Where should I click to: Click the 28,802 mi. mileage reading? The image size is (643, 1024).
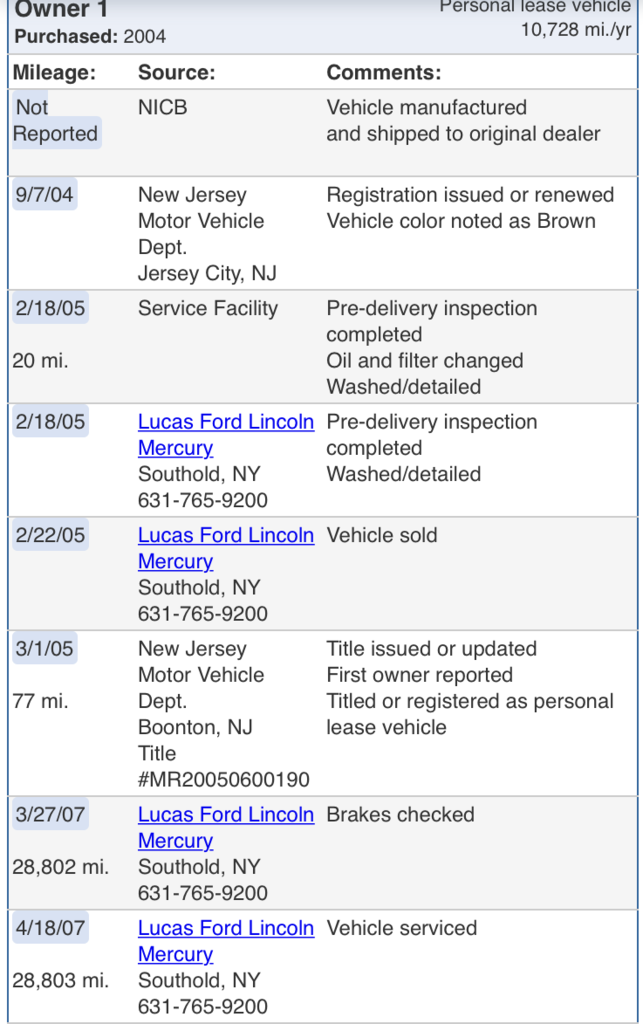[61, 867]
